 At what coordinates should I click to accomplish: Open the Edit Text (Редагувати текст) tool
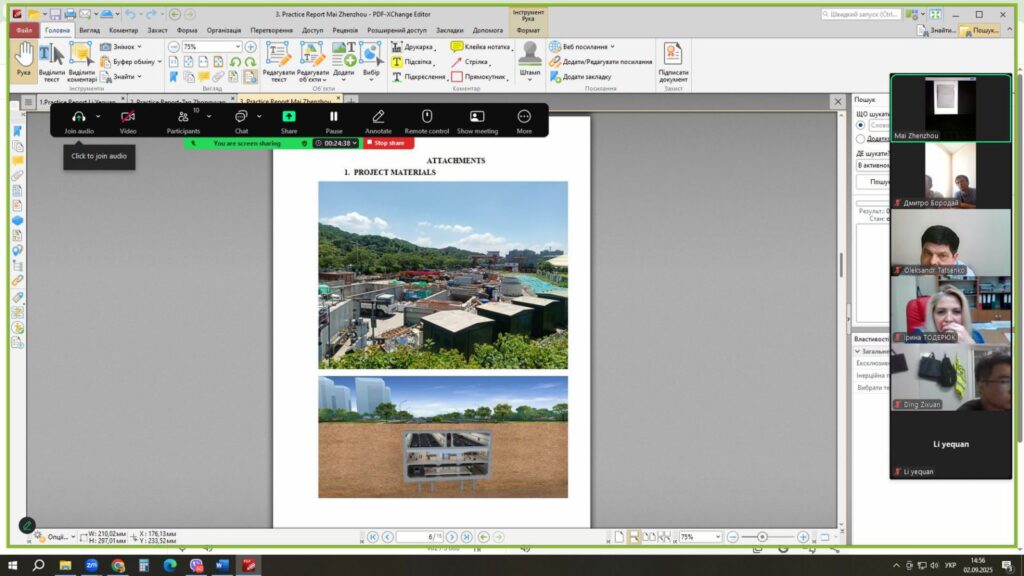(278, 63)
